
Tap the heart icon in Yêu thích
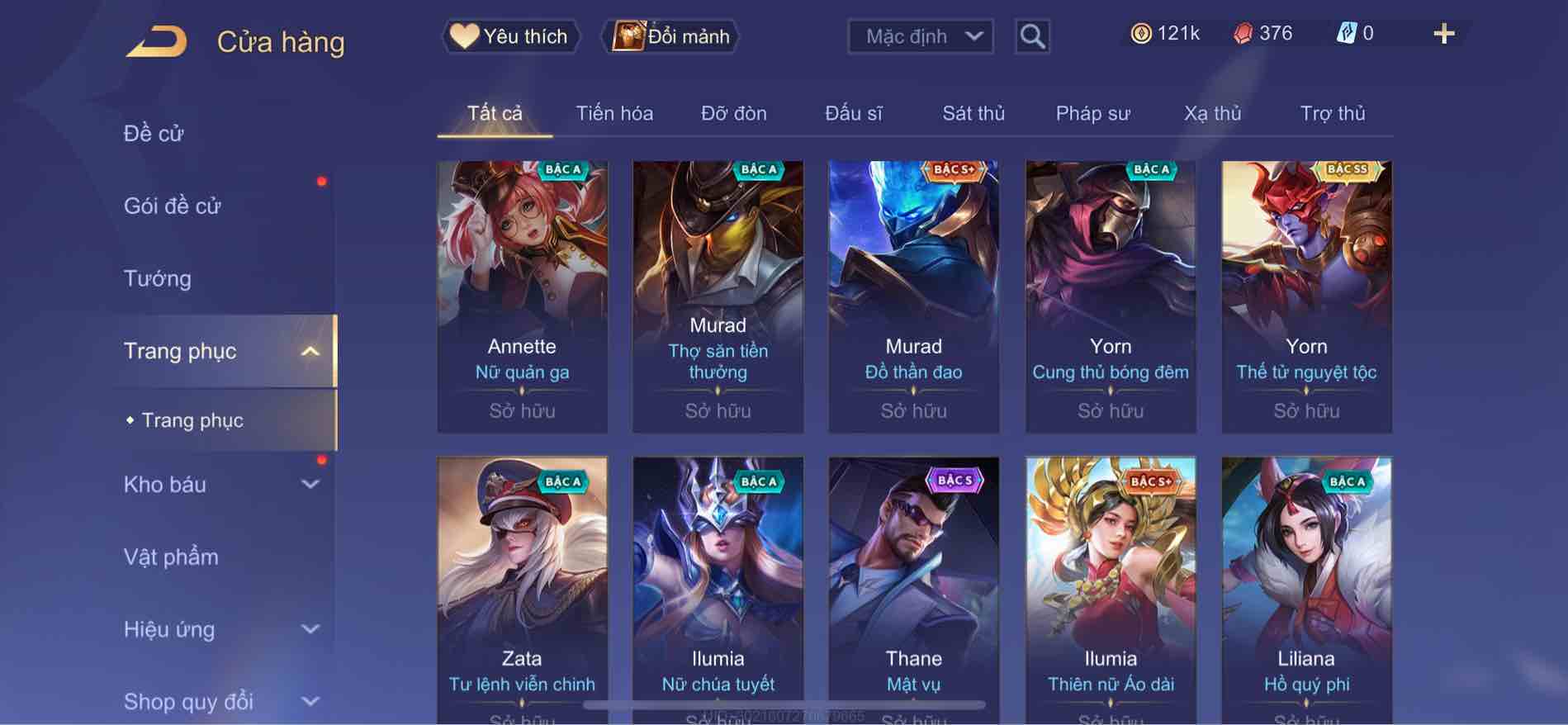click(464, 36)
